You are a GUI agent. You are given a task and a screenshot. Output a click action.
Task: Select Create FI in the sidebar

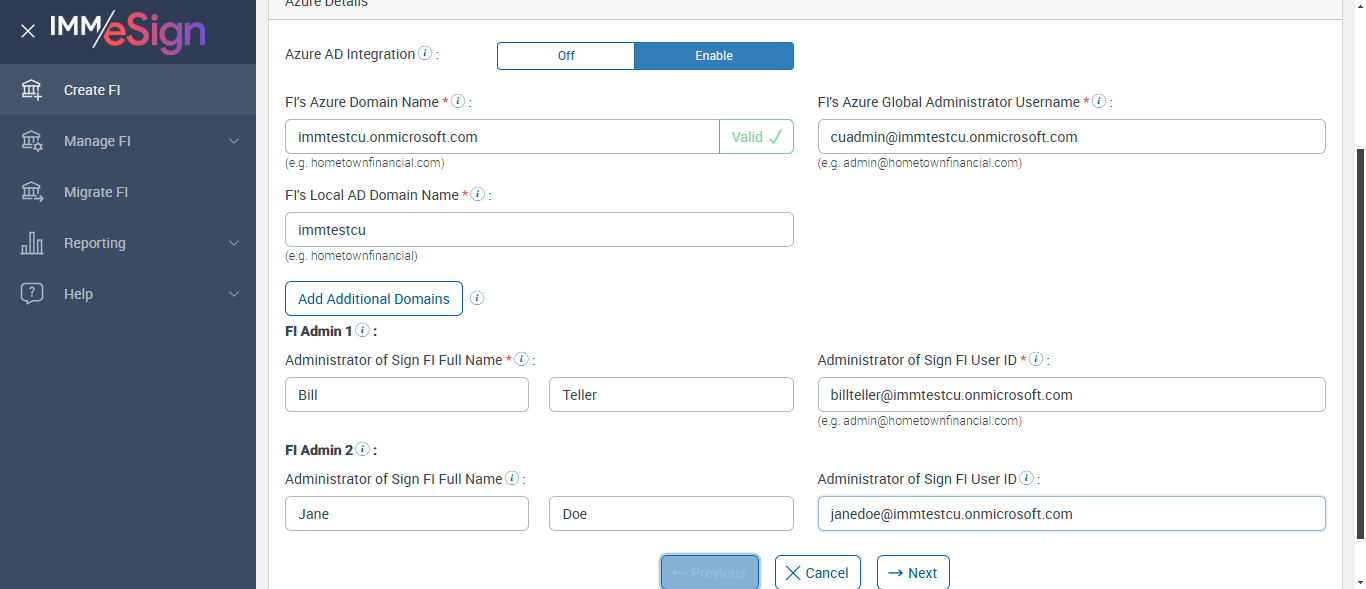[x=92, y=90]
